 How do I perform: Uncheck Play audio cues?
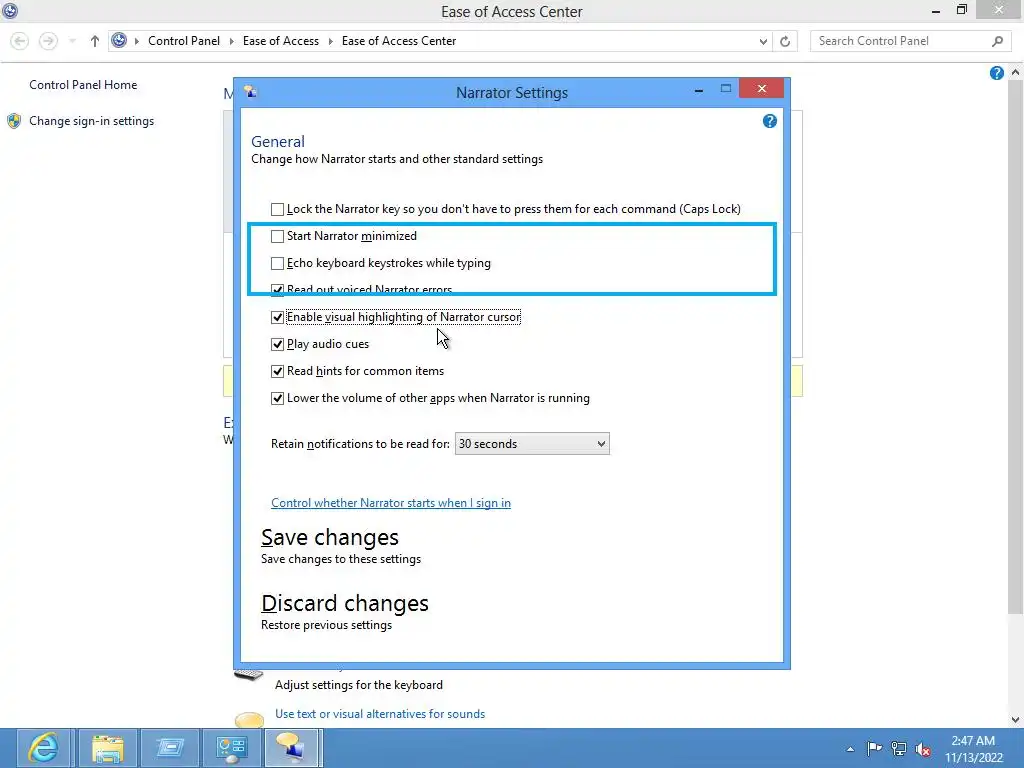coord(278,344)
